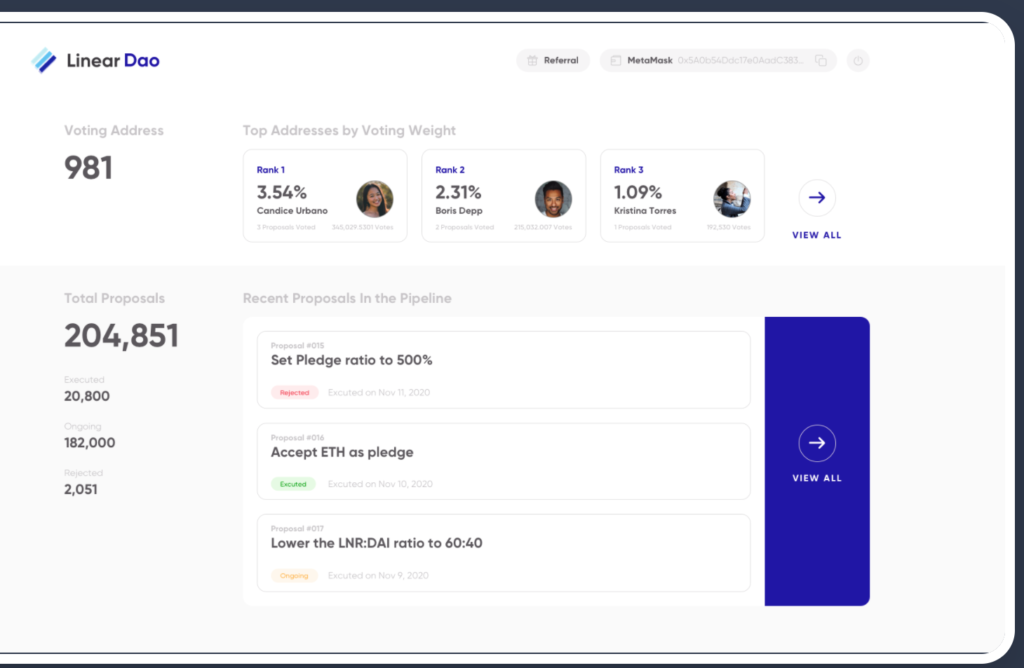1024x668 pixels.
Task: Open the Referral button
Action: (x=552, y=60)
